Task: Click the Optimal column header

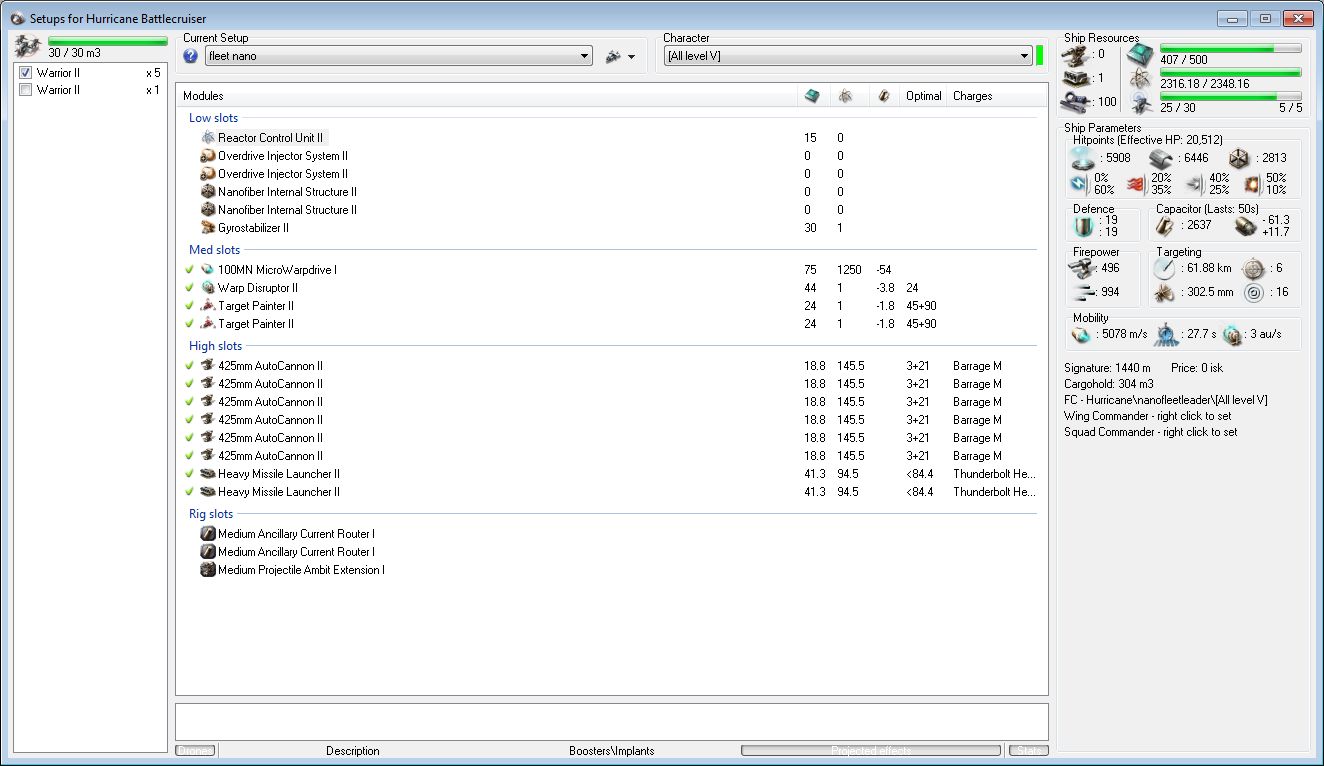Action: click(x=923, y=96)
